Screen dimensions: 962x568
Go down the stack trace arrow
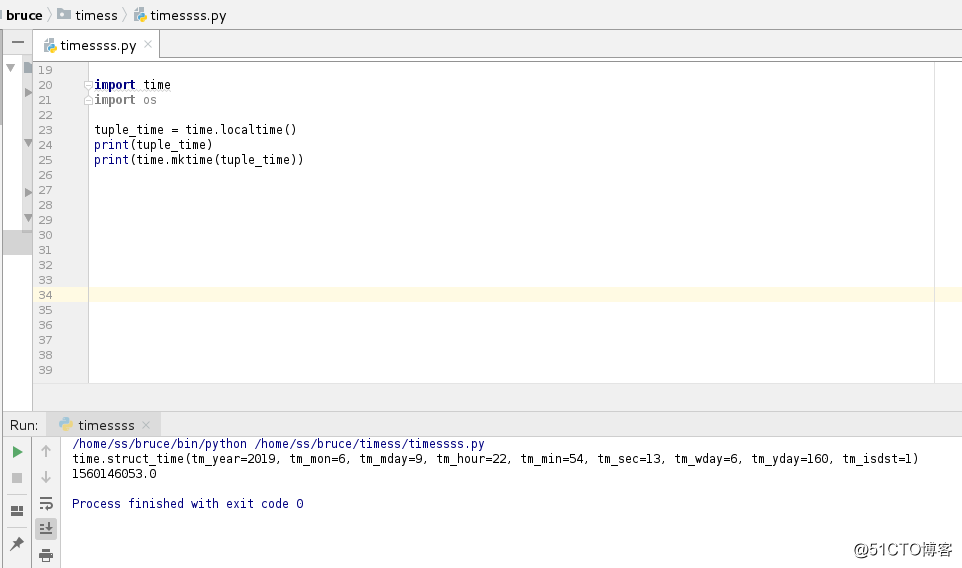click(x=46, y=477)
